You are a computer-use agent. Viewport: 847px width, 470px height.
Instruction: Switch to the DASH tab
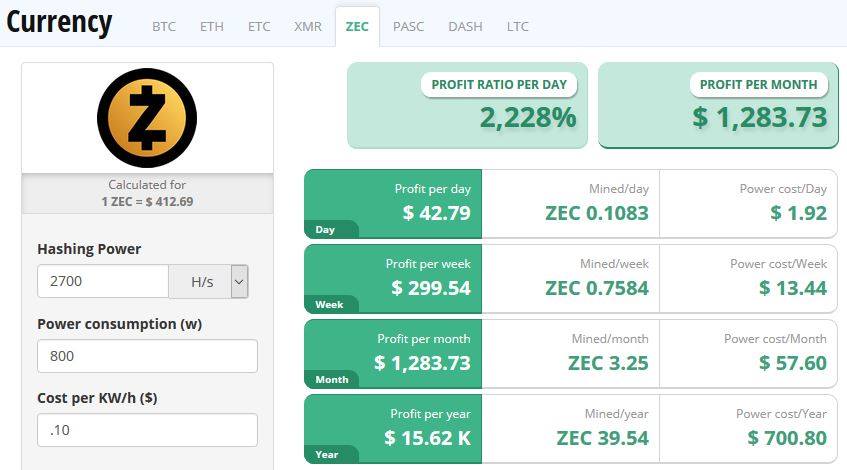465,26
